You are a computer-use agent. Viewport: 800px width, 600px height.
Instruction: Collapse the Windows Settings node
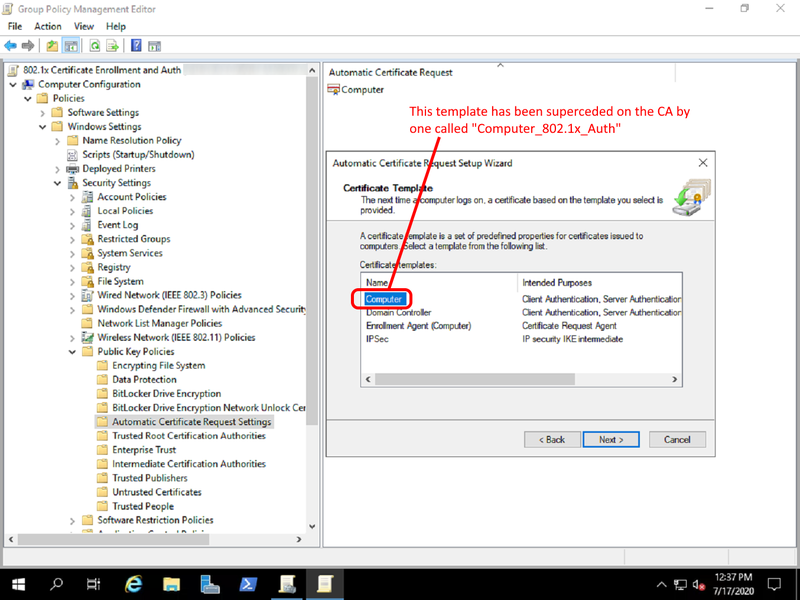pos(43,127)
